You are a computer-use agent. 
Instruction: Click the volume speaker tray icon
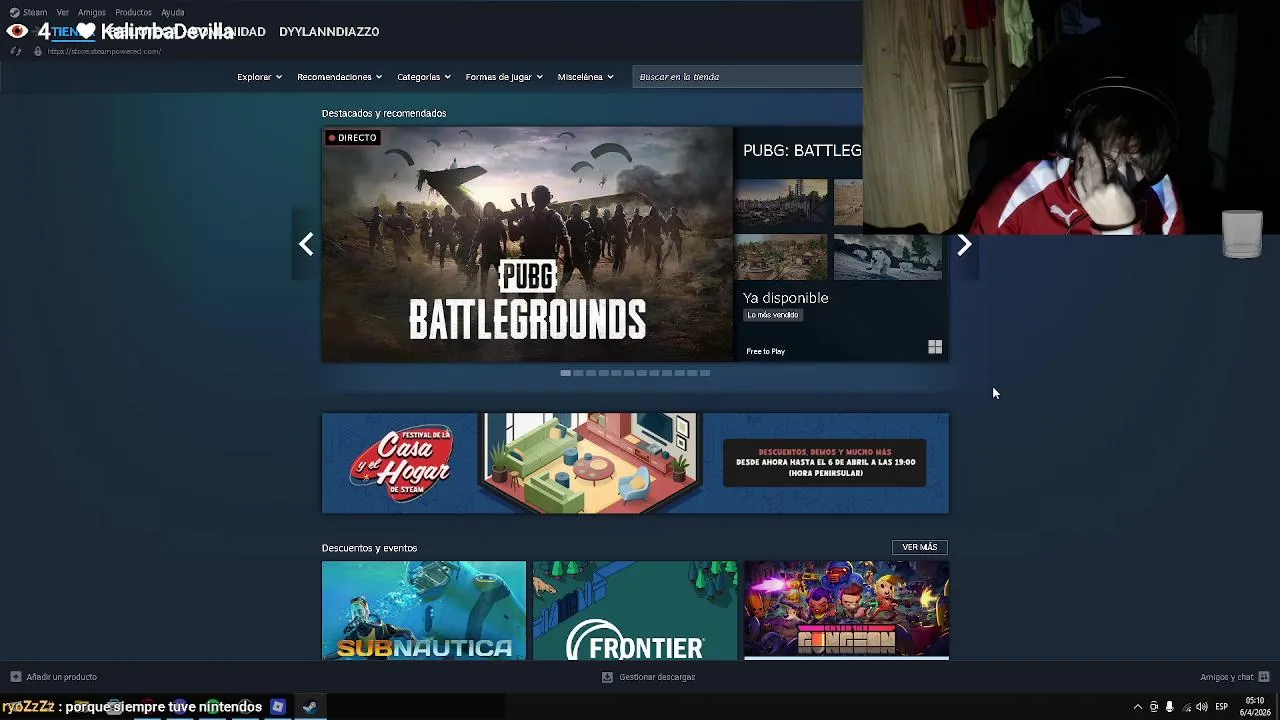1201,707
